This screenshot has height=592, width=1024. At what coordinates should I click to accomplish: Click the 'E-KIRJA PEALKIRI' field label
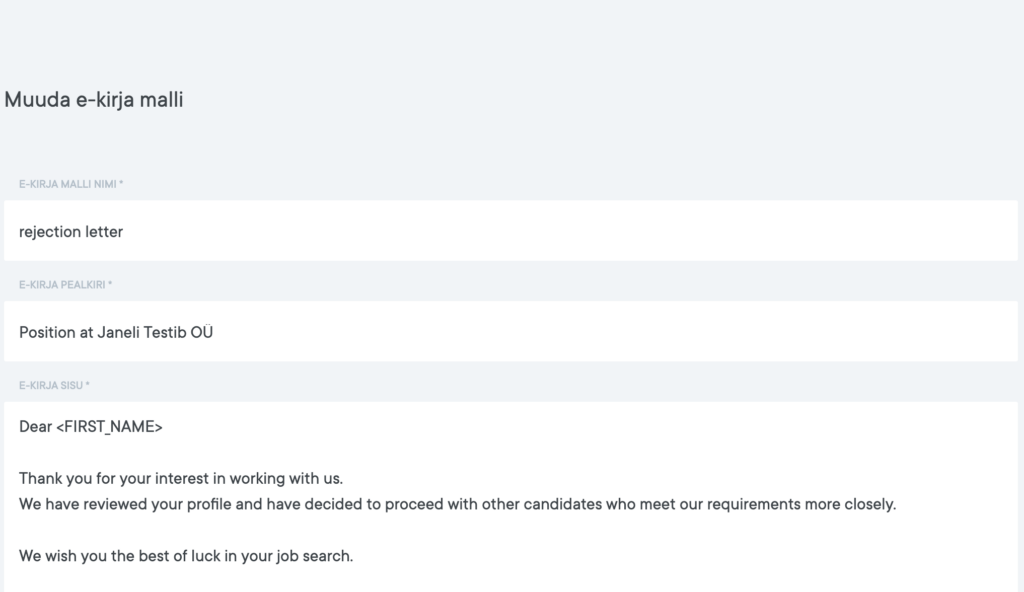click(x=65, y=285)
